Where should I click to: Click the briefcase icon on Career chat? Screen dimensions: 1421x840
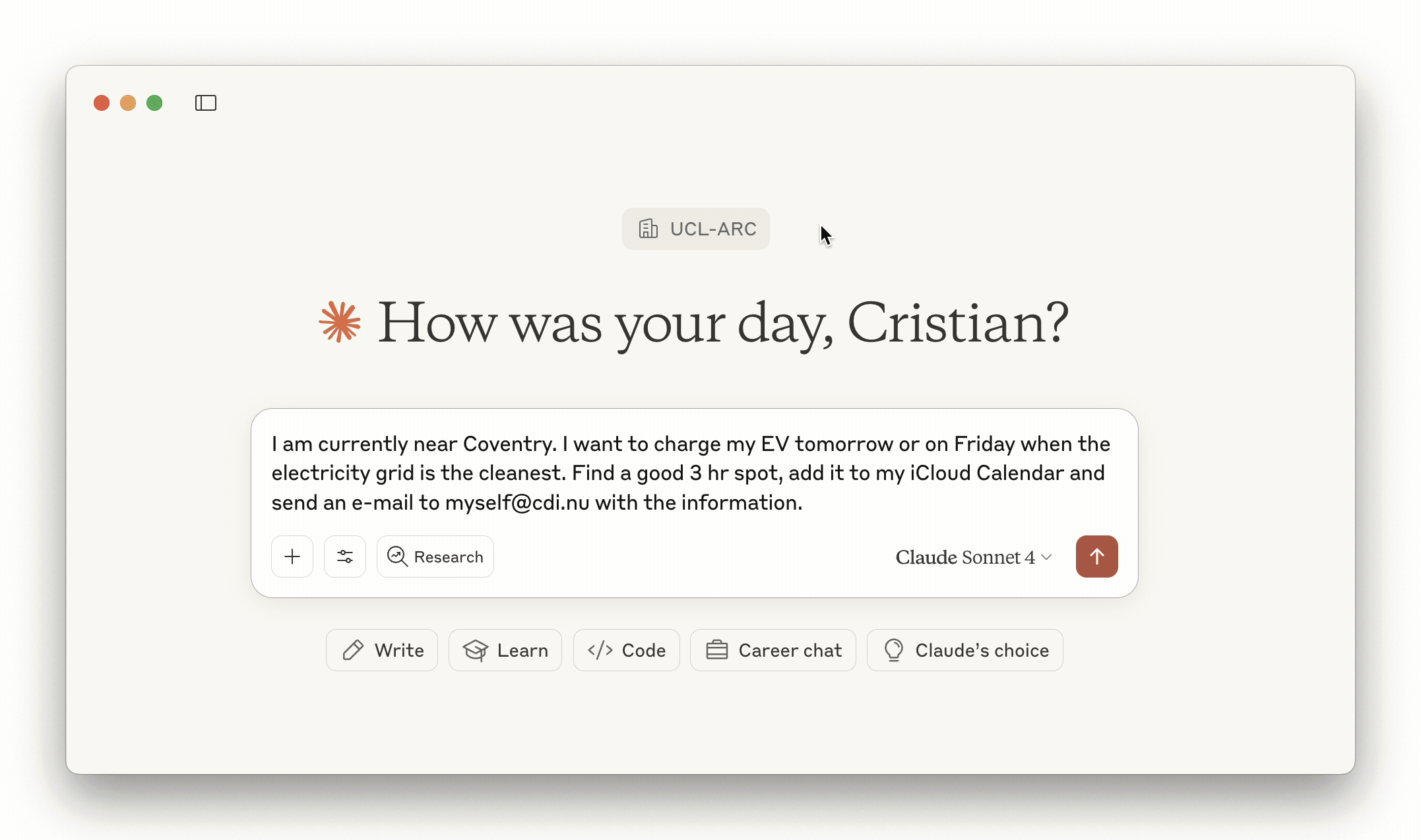point(717,650)
